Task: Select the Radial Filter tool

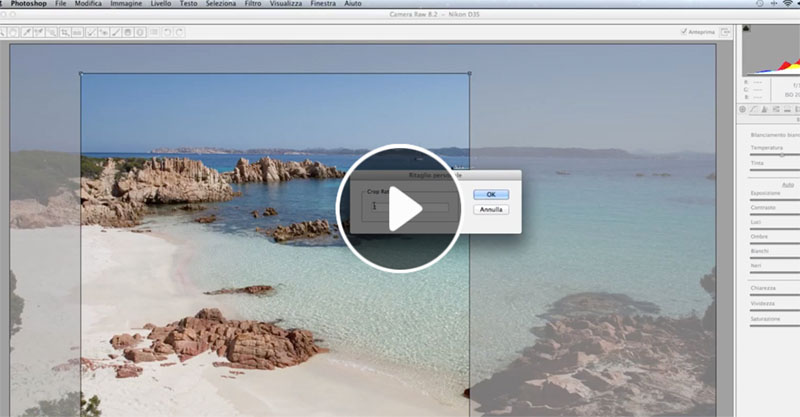Action: tap(140, 33)
